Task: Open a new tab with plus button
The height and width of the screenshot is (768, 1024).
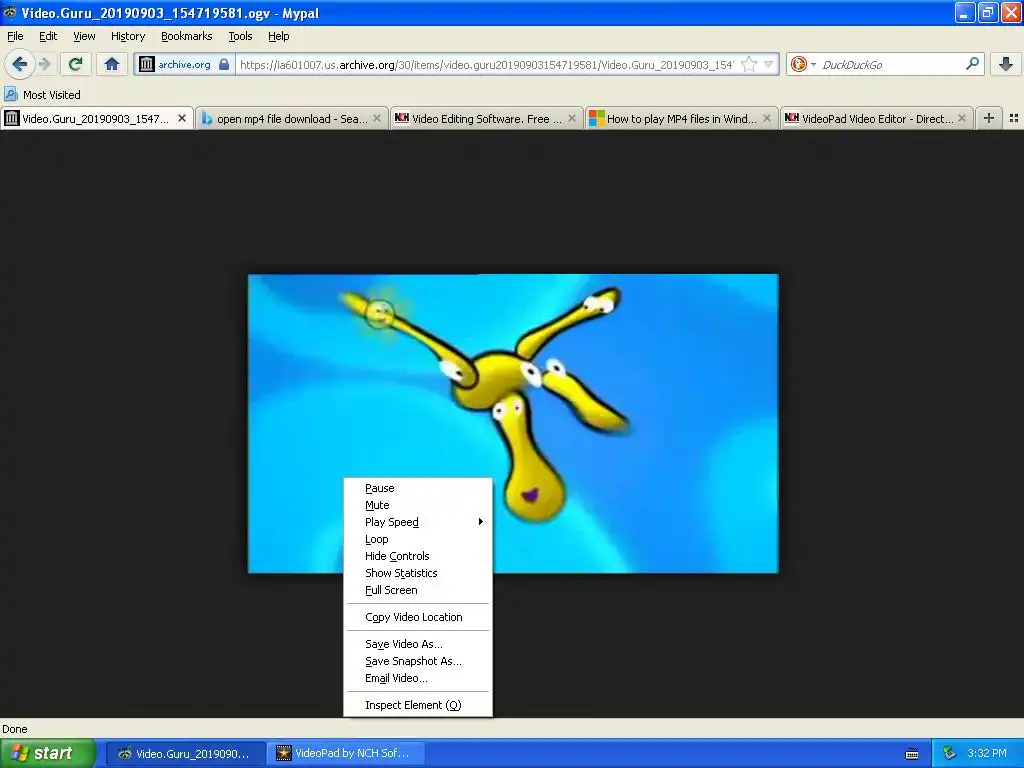Action: [989, 118]
